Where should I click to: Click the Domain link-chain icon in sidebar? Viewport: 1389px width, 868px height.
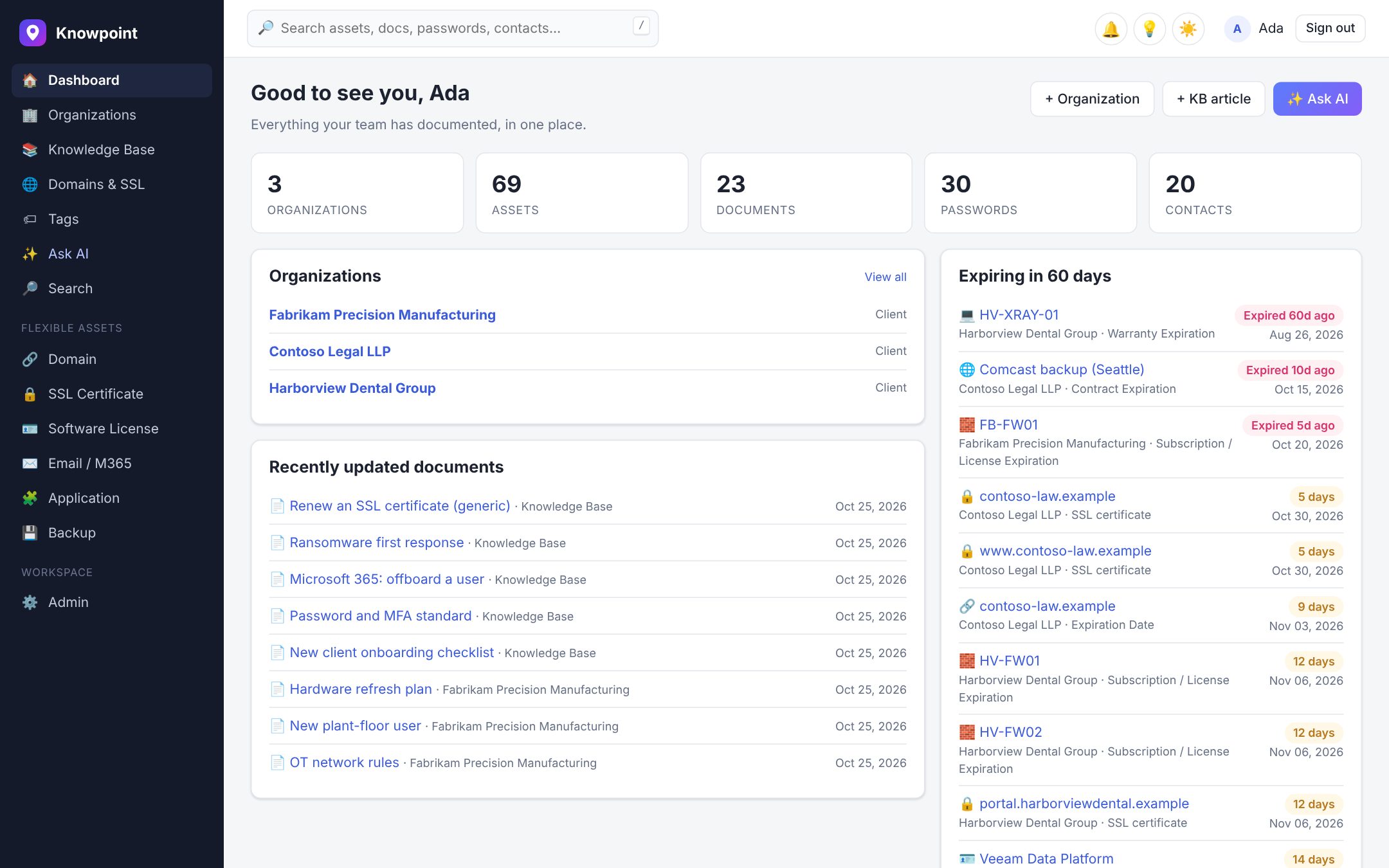point(30,359)
